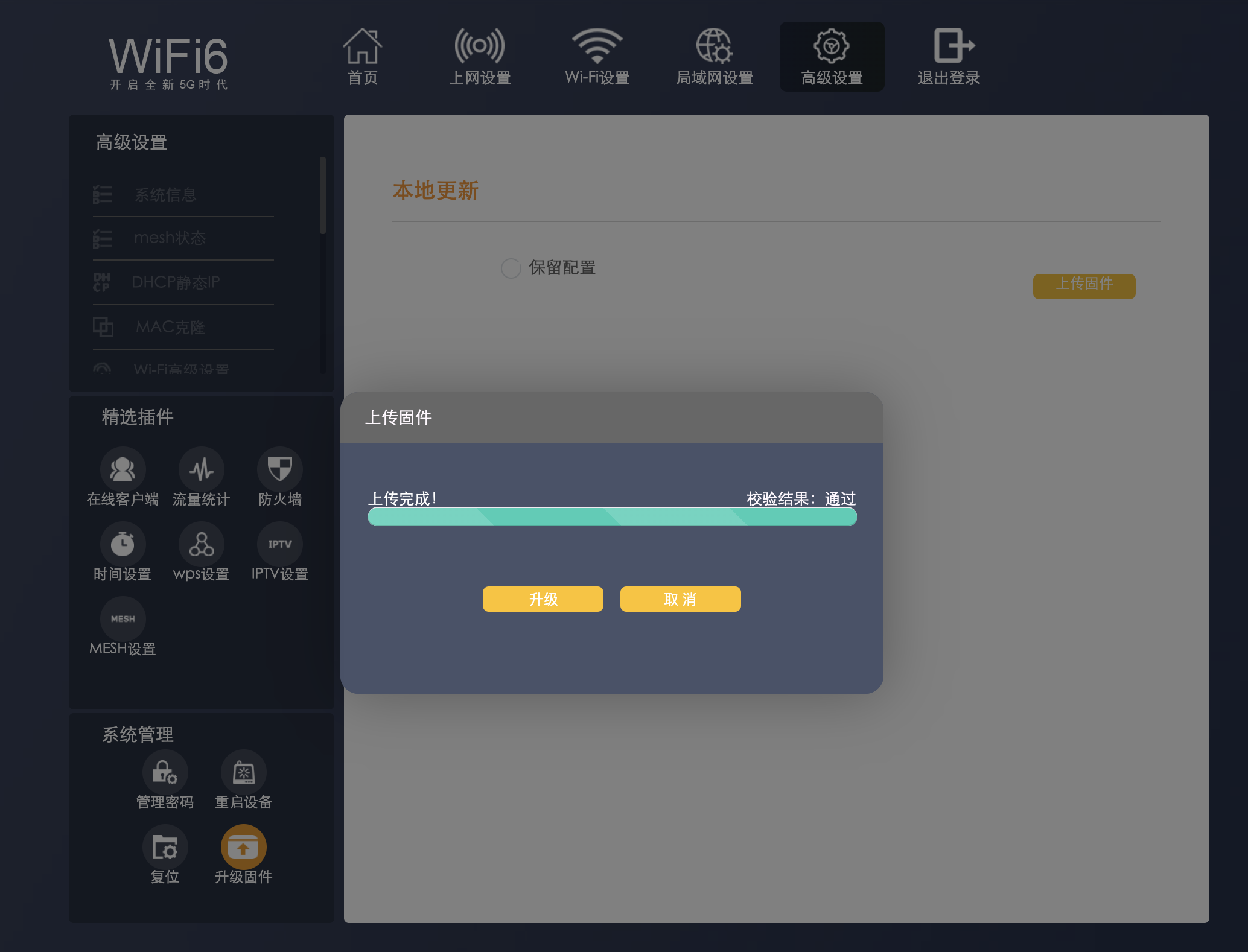Open the WPS settings icon
Viewport: 1248px width, 952px height.
(201, 544)
